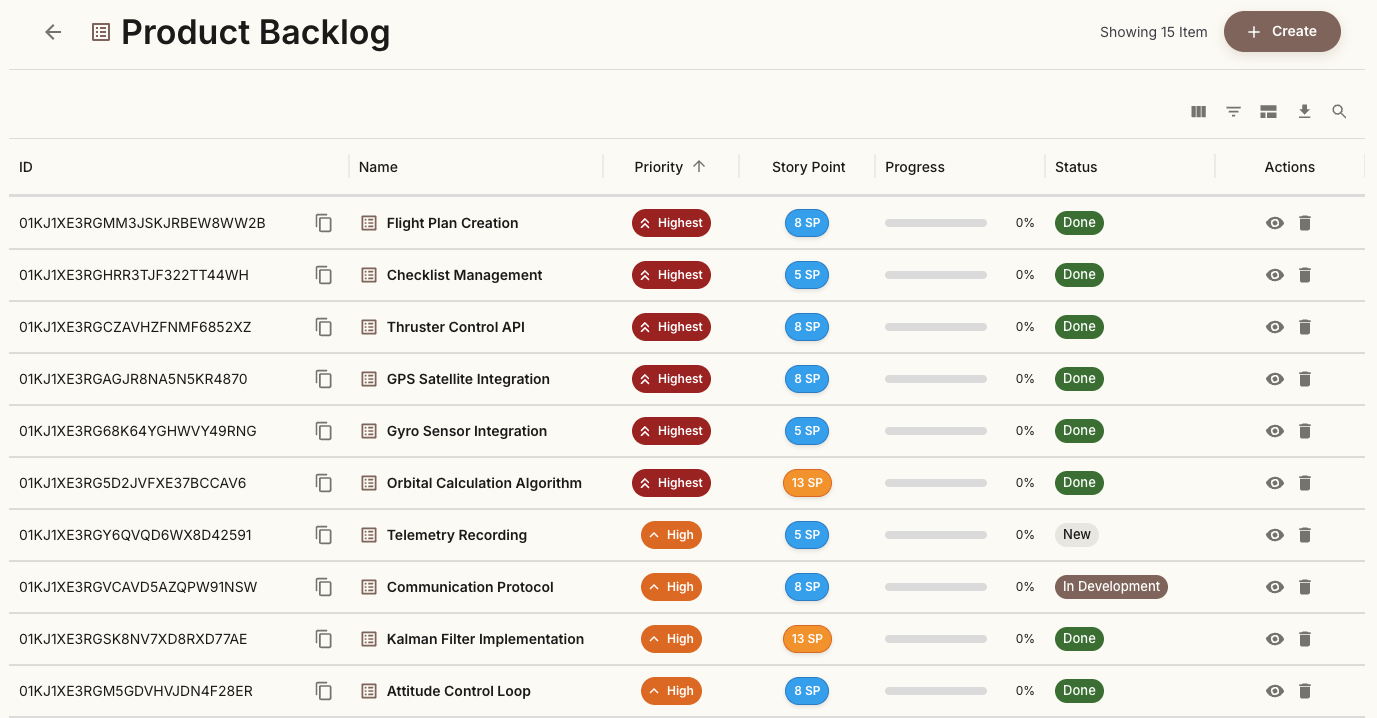Delete the Attitude Control Loop item
The image size is (1377, 718).
(x=1305, y=691)
